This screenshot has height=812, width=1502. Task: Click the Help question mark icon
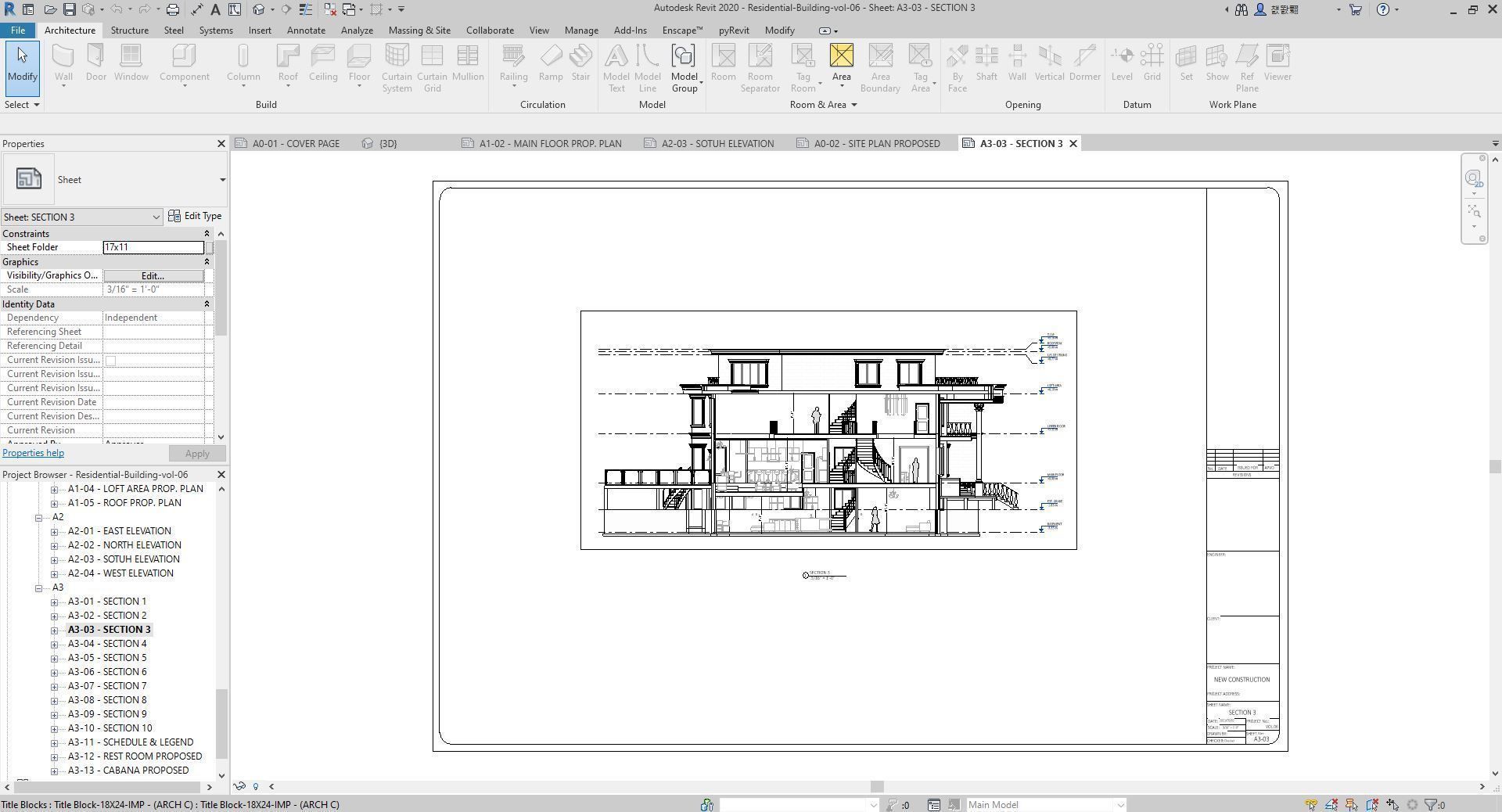1383,9
